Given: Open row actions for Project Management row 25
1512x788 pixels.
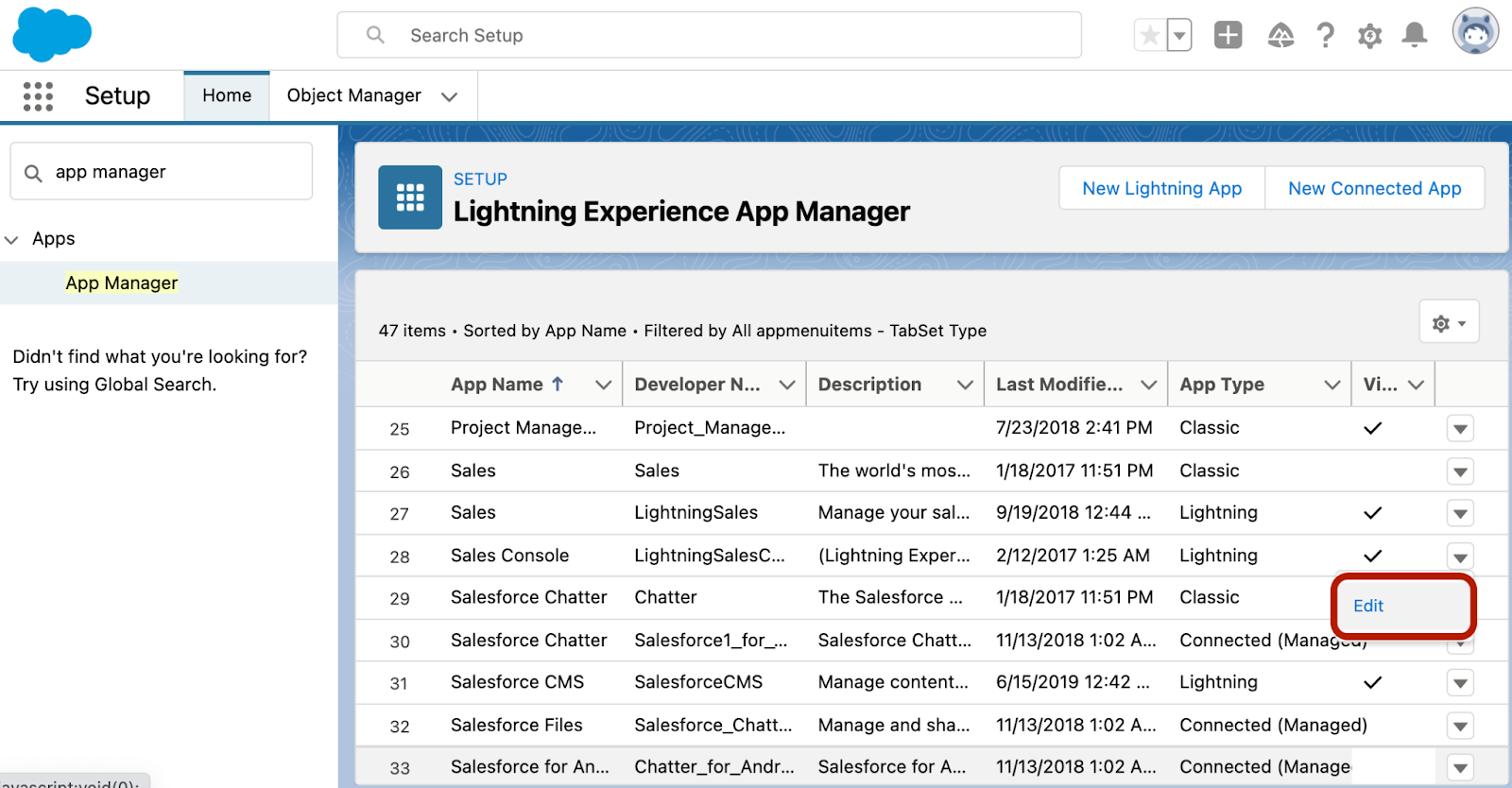Looking at the screenshot, I should click(x=1460, y=429).
